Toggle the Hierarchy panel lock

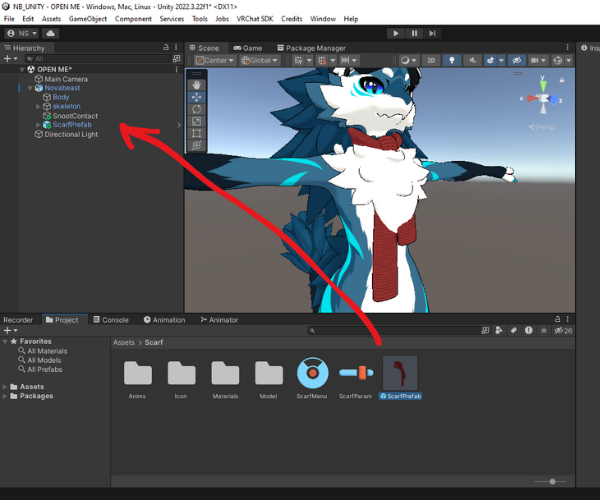tap(166, 47)
